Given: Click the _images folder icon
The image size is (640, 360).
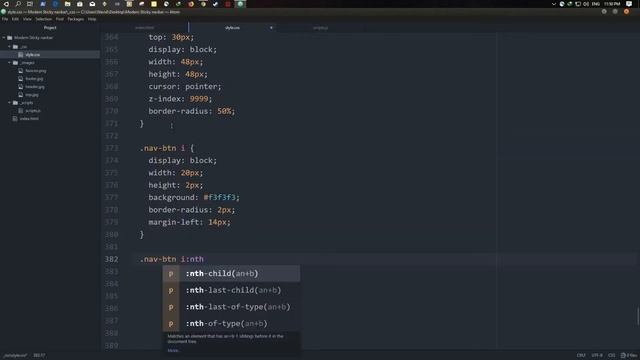Looking at the screenshot, I should tap(16, 63).
